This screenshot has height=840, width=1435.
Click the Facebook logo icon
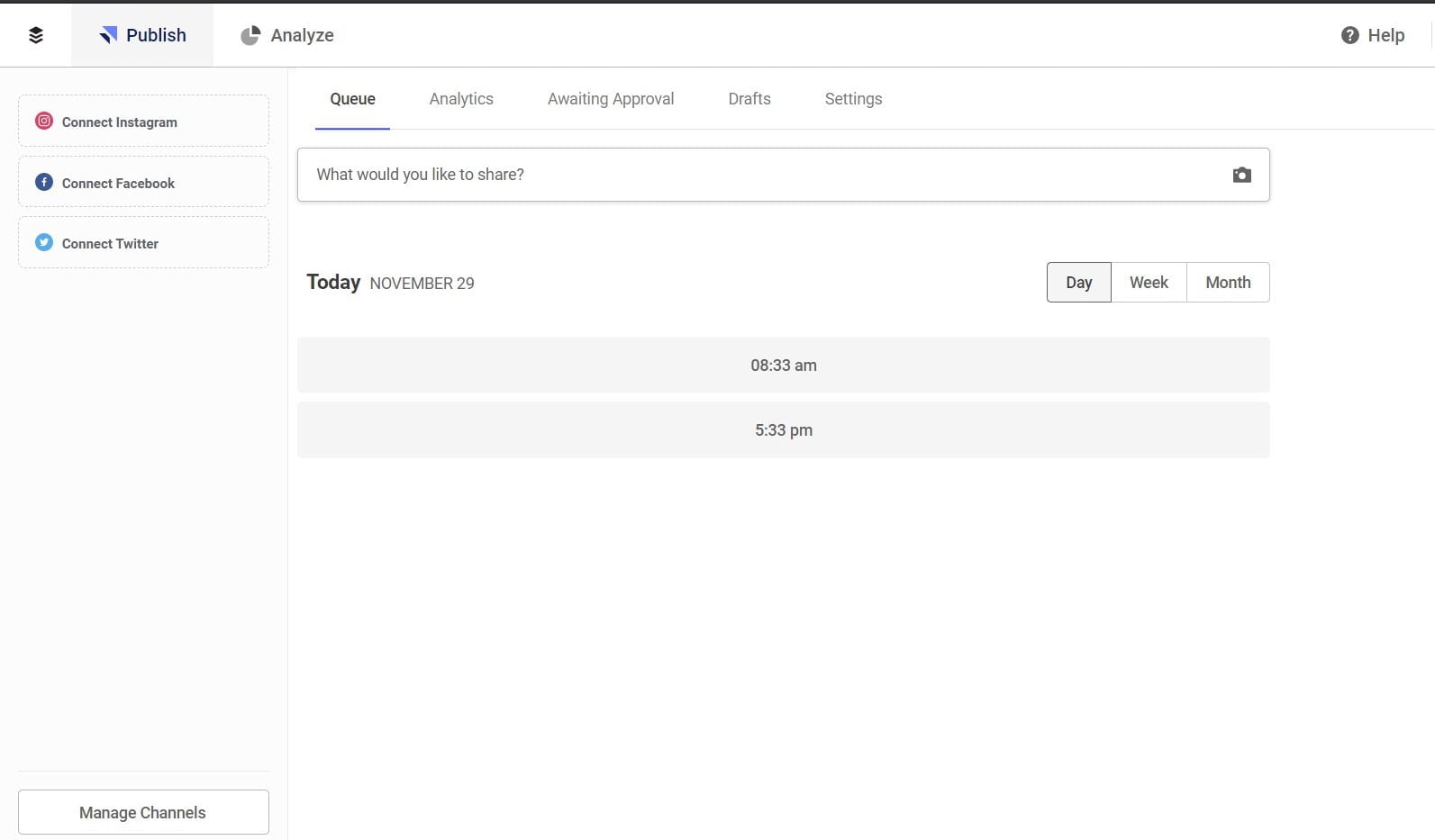point(44,182)
